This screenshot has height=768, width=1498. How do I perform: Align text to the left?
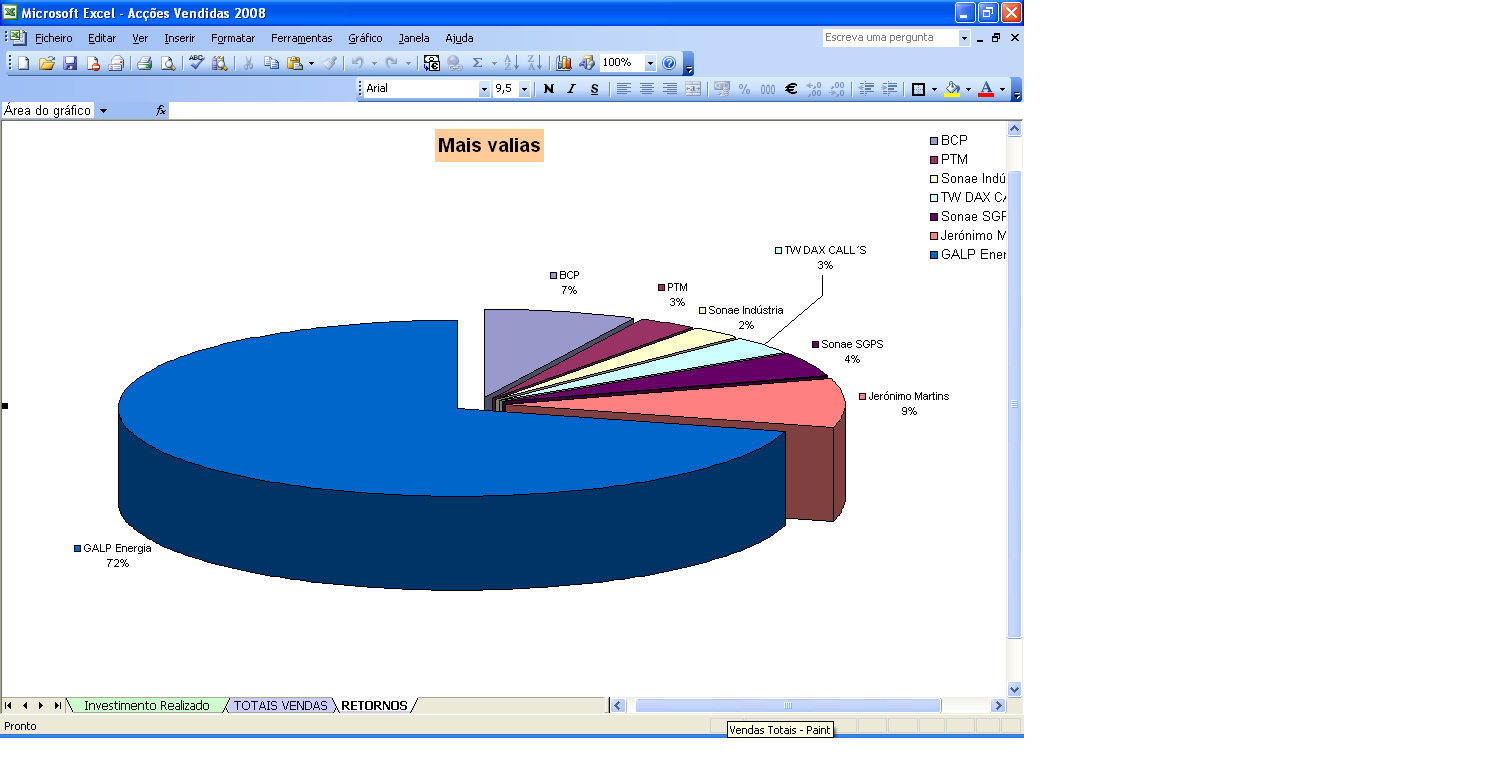coord(623,89)
